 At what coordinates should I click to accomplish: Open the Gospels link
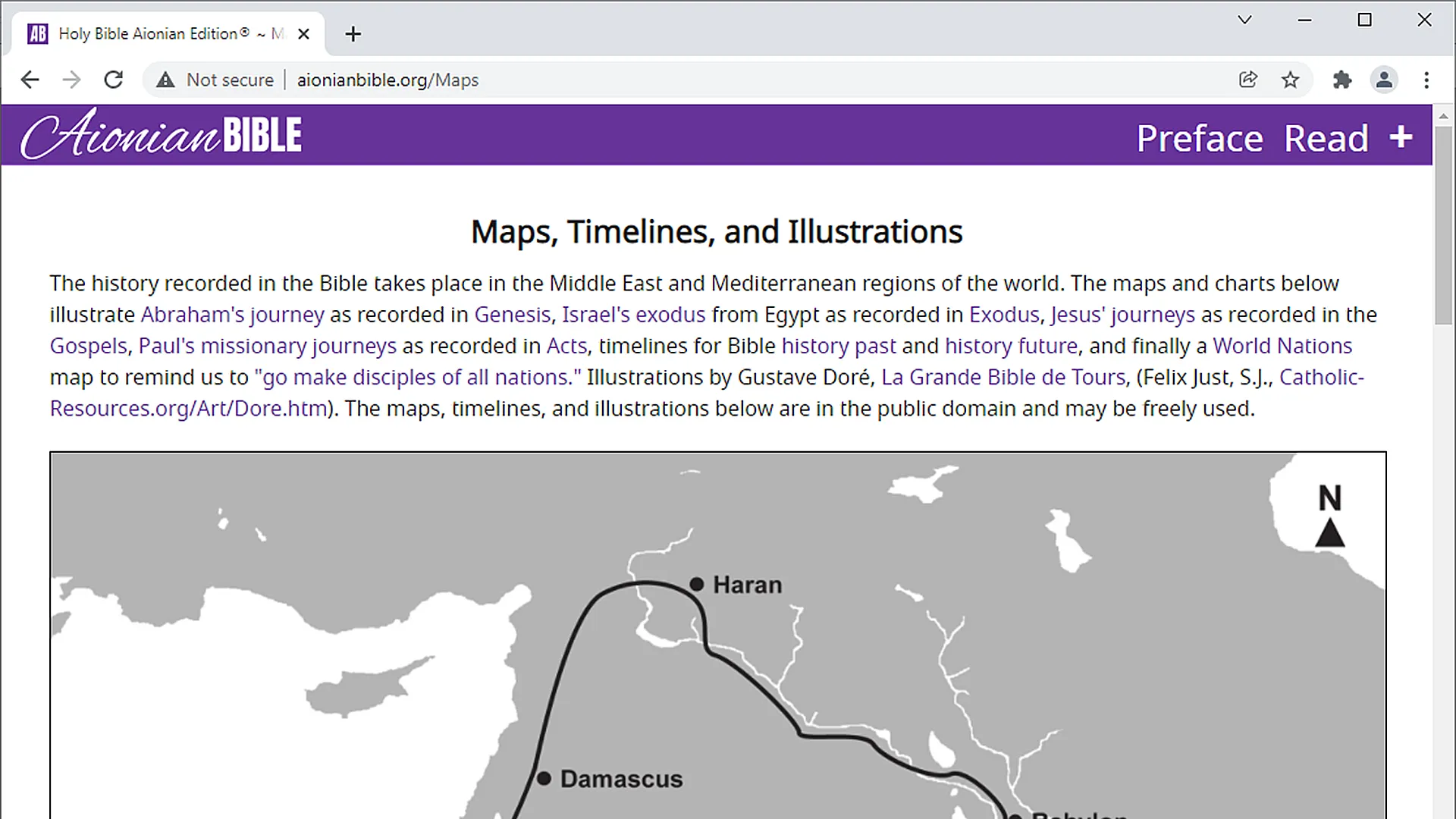89,346
